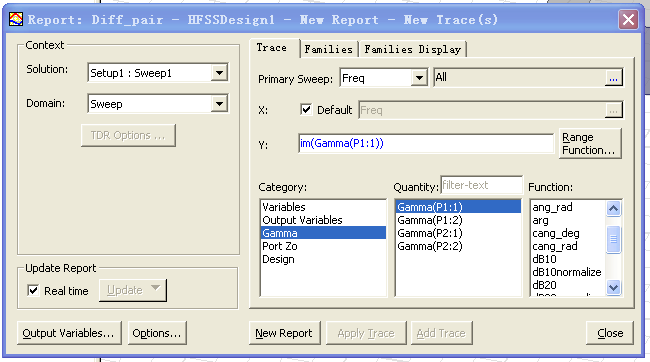Select quantity Gamma(P2:1)
The height and width of the screenshot is (362, 650).
tap(458, 233)
